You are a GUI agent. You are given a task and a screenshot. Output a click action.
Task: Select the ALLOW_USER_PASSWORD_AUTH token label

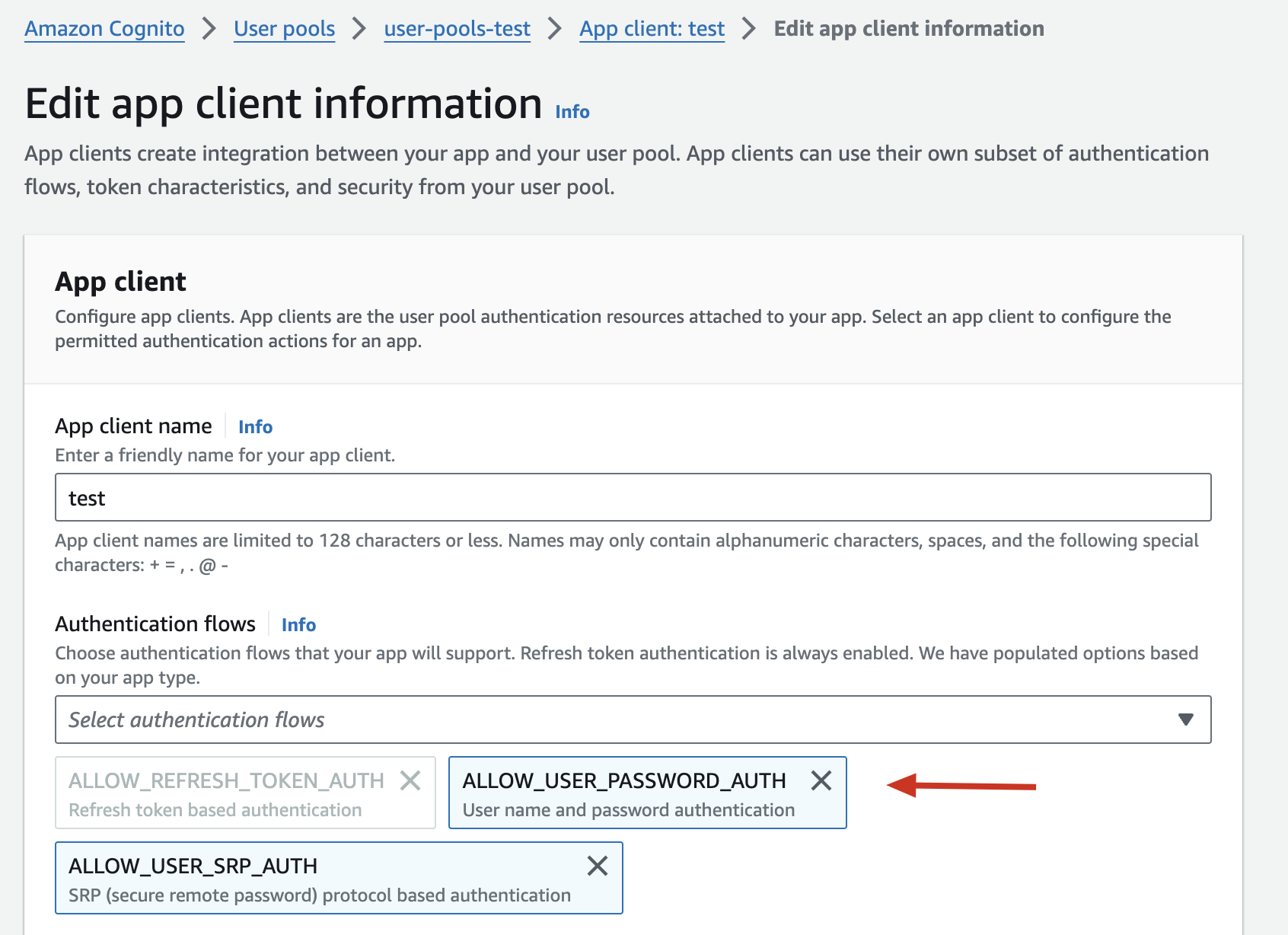pyautogui.click(x=624, y=781)
